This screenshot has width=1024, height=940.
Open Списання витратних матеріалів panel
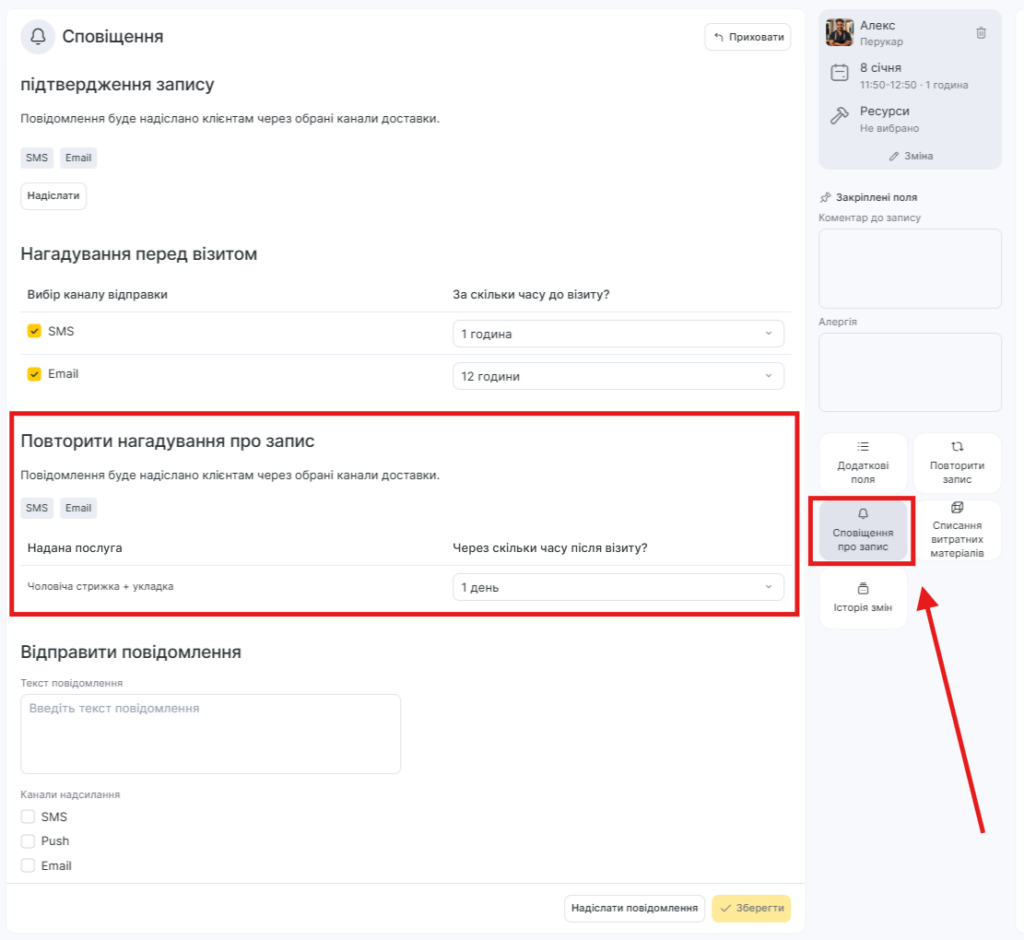[x=957, y=530]
